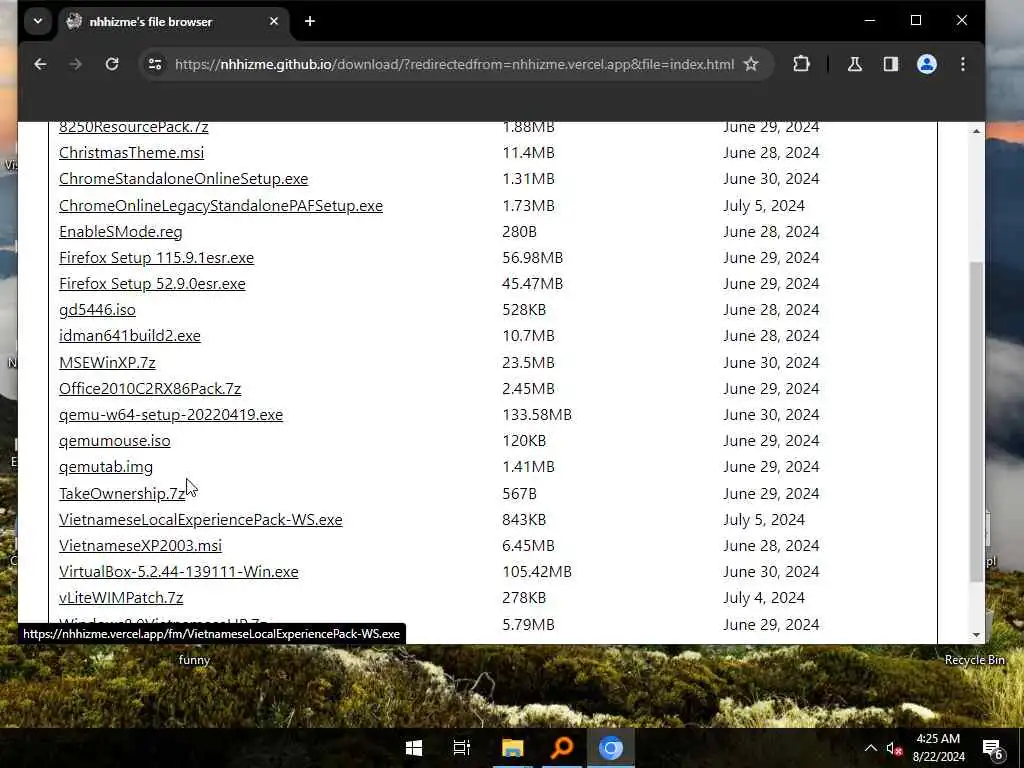1024x768 pixels.
Task: Reload the current page
Action: 112,64
